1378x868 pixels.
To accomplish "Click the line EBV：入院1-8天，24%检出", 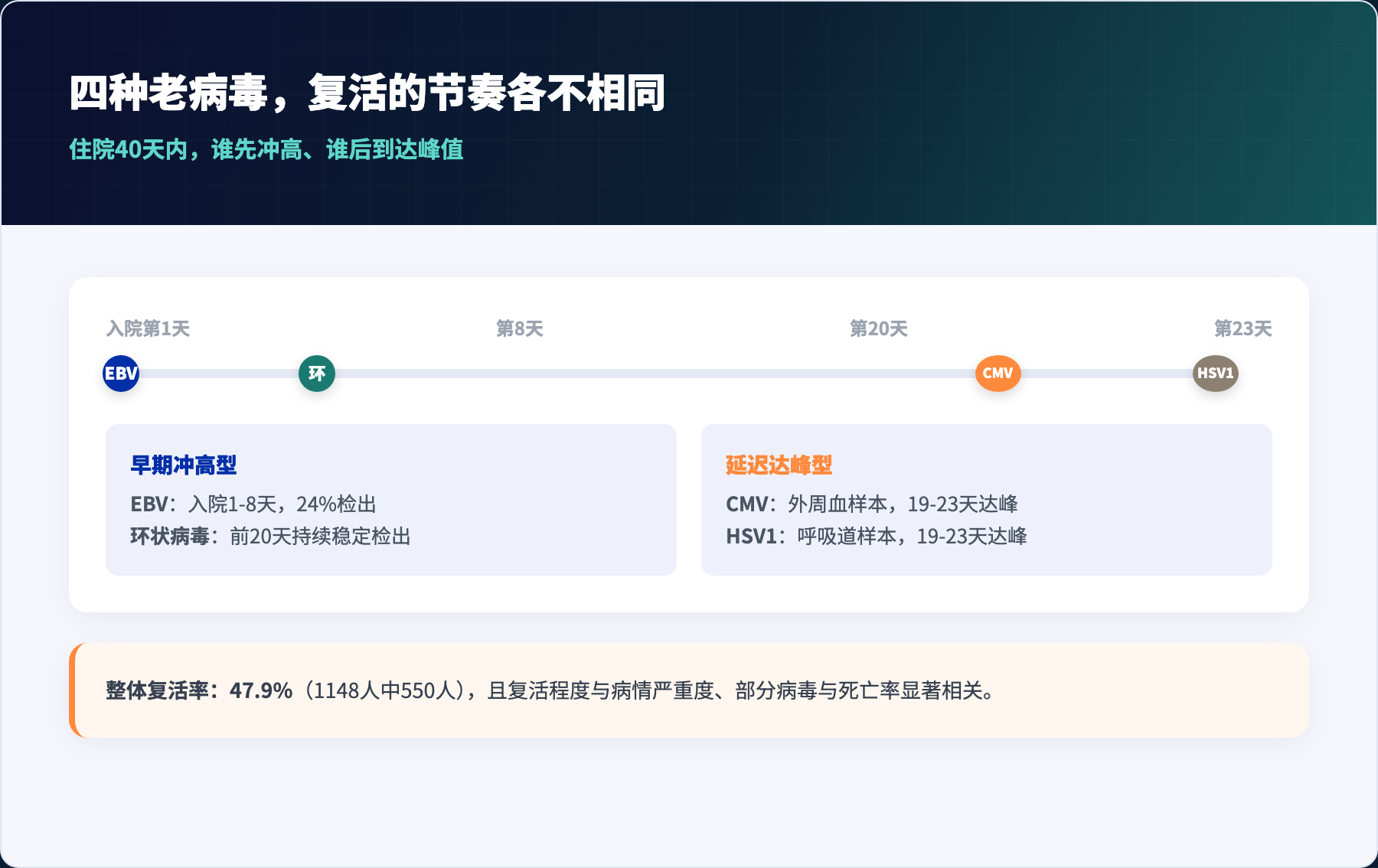I will [253, 504].
